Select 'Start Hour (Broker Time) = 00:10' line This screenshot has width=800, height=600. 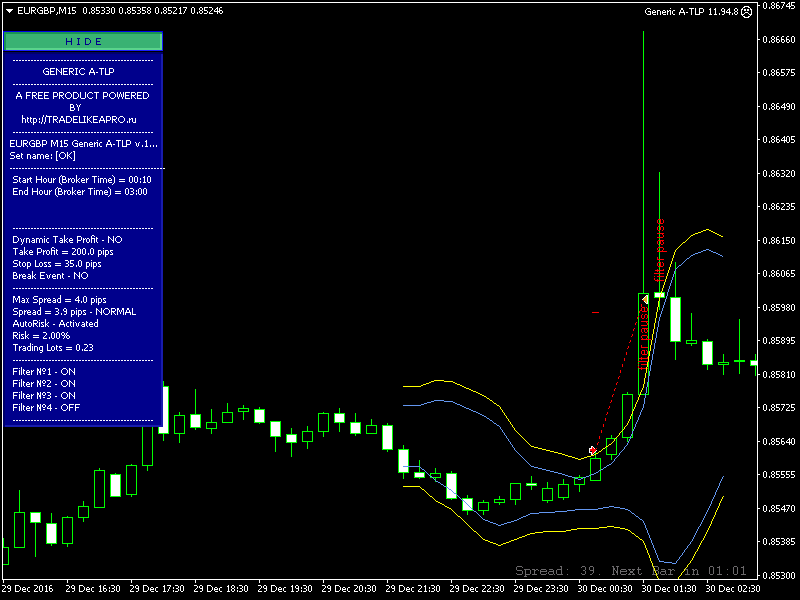[x=82, y=180]
